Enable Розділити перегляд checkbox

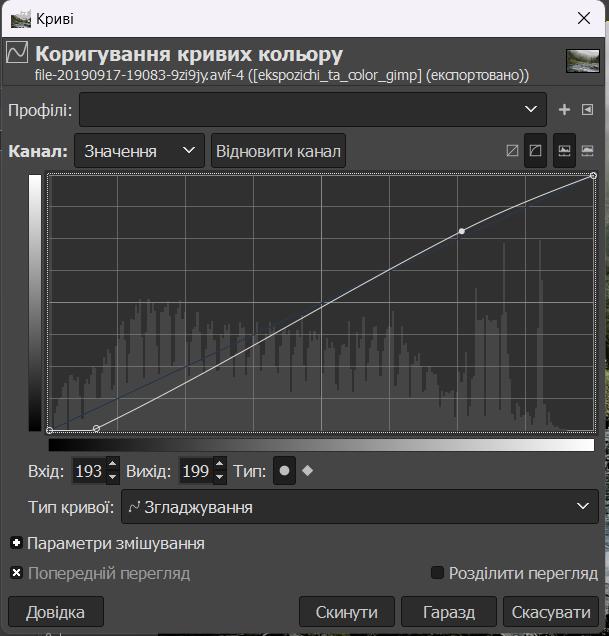click(437, 573)
